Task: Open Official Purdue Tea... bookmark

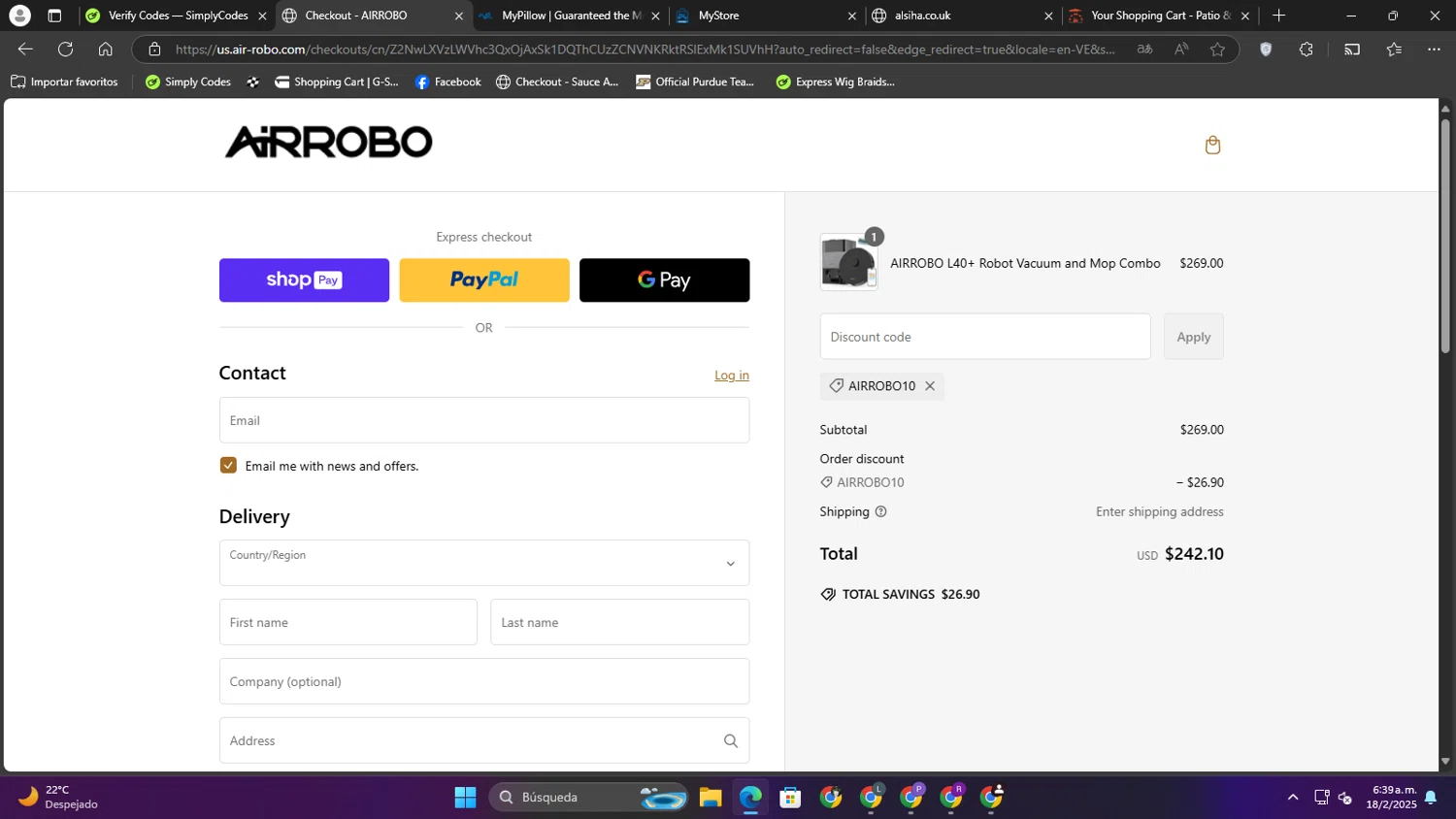Action: click(x=695, y=82)
